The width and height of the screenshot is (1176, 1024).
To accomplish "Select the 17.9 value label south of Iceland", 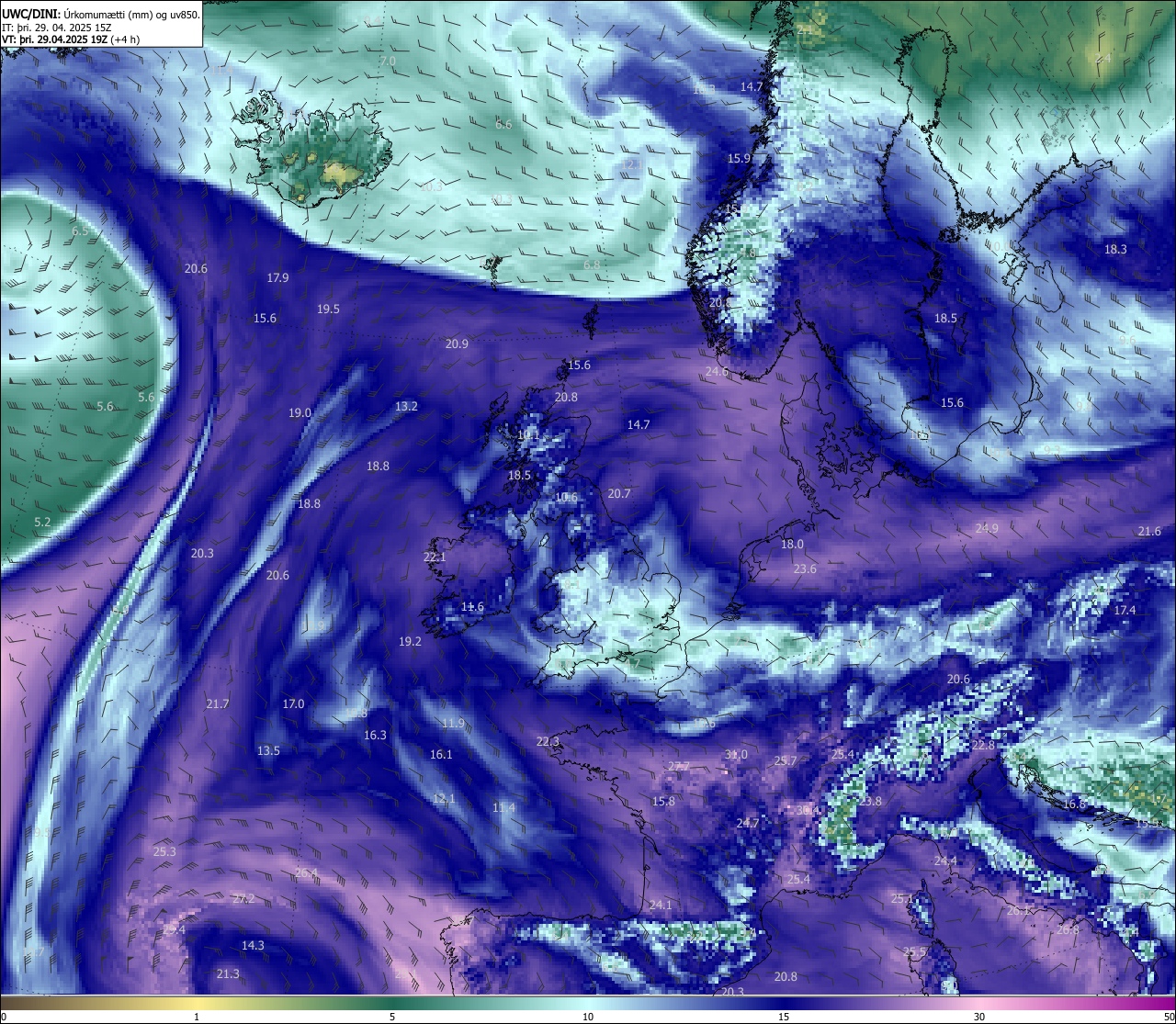I will (277, 277).
